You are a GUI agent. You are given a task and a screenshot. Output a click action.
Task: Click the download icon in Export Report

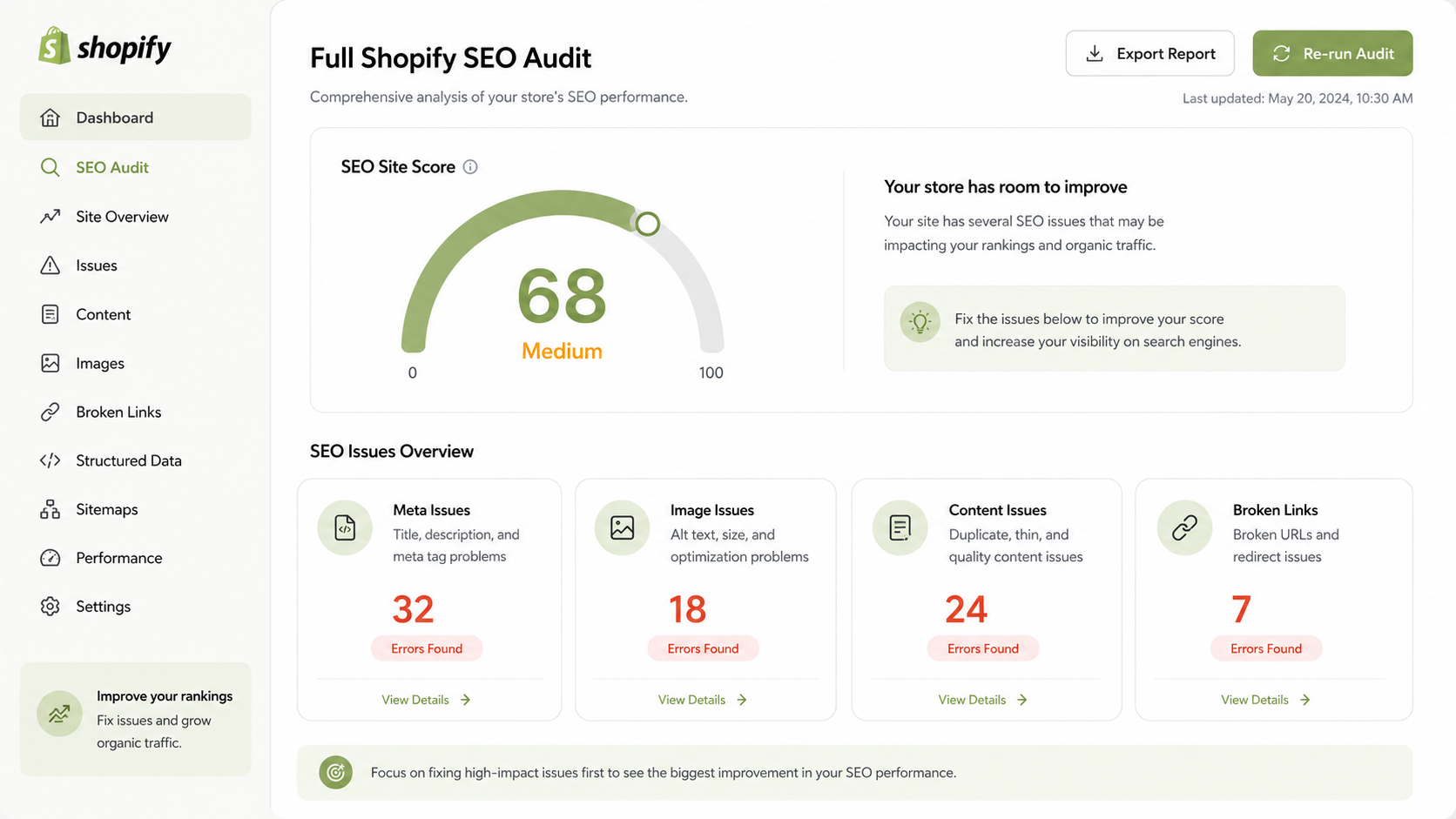[1095, 54]
